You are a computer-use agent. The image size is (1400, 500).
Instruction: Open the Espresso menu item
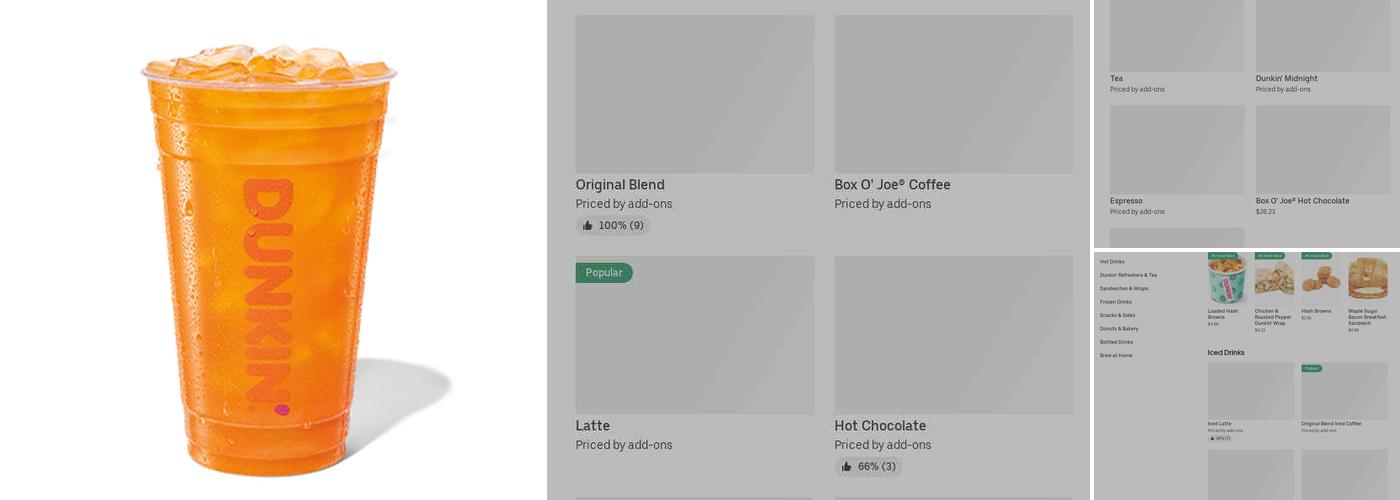tap(1126, 201)
